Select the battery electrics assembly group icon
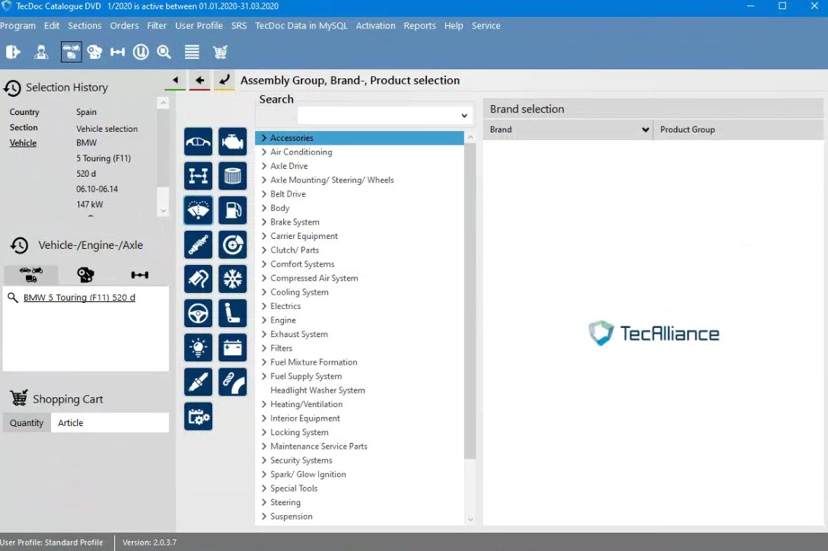The height and width of the screenshot is (551, 828). pos(232,348)
